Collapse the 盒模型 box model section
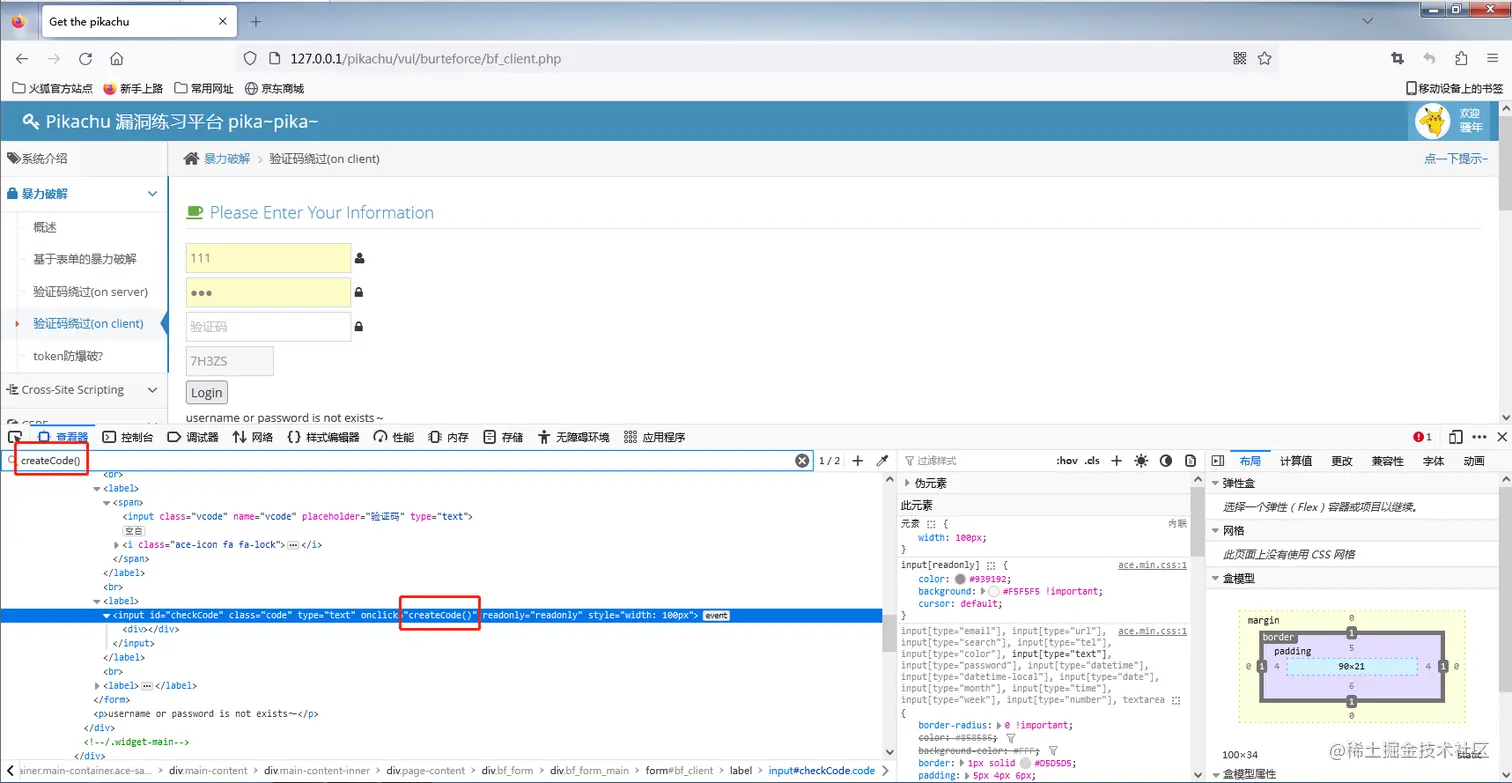 [1216, 578]
